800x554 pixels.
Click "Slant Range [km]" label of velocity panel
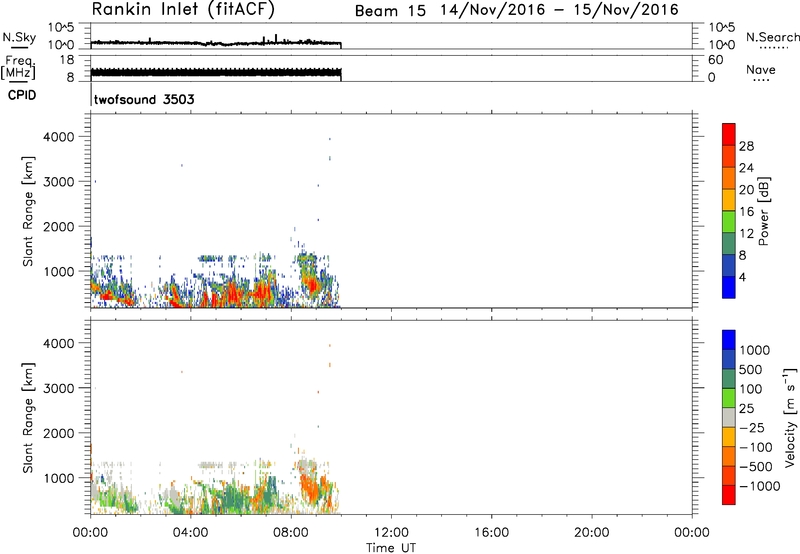28,418
